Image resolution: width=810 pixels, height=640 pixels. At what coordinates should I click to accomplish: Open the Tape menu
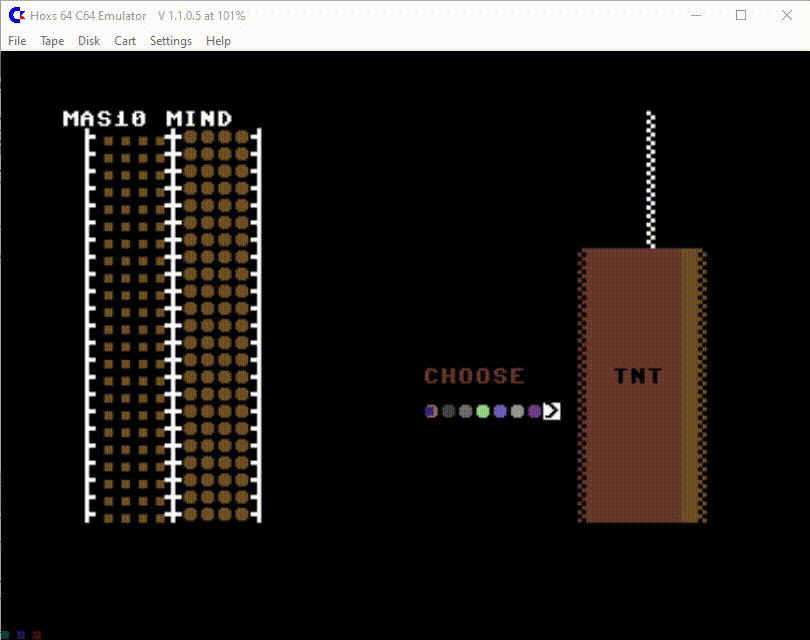tap(52, 41)
